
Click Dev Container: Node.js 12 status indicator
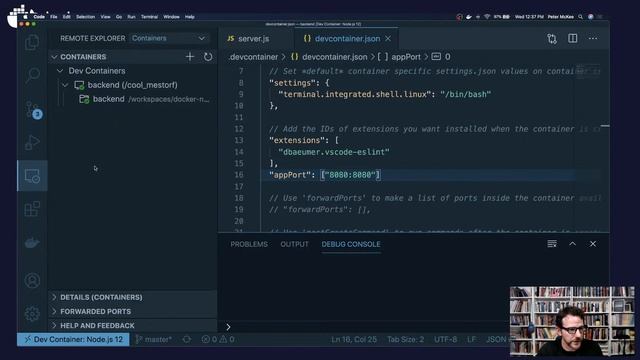point(73,339)
